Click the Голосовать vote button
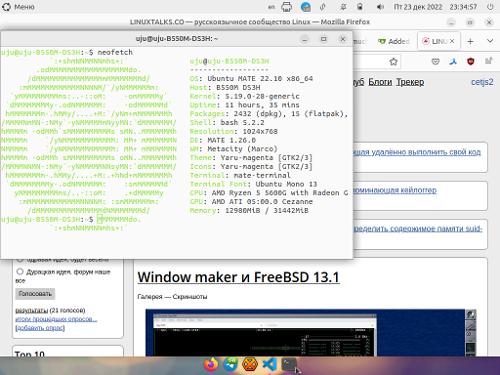 coord(35,294)
